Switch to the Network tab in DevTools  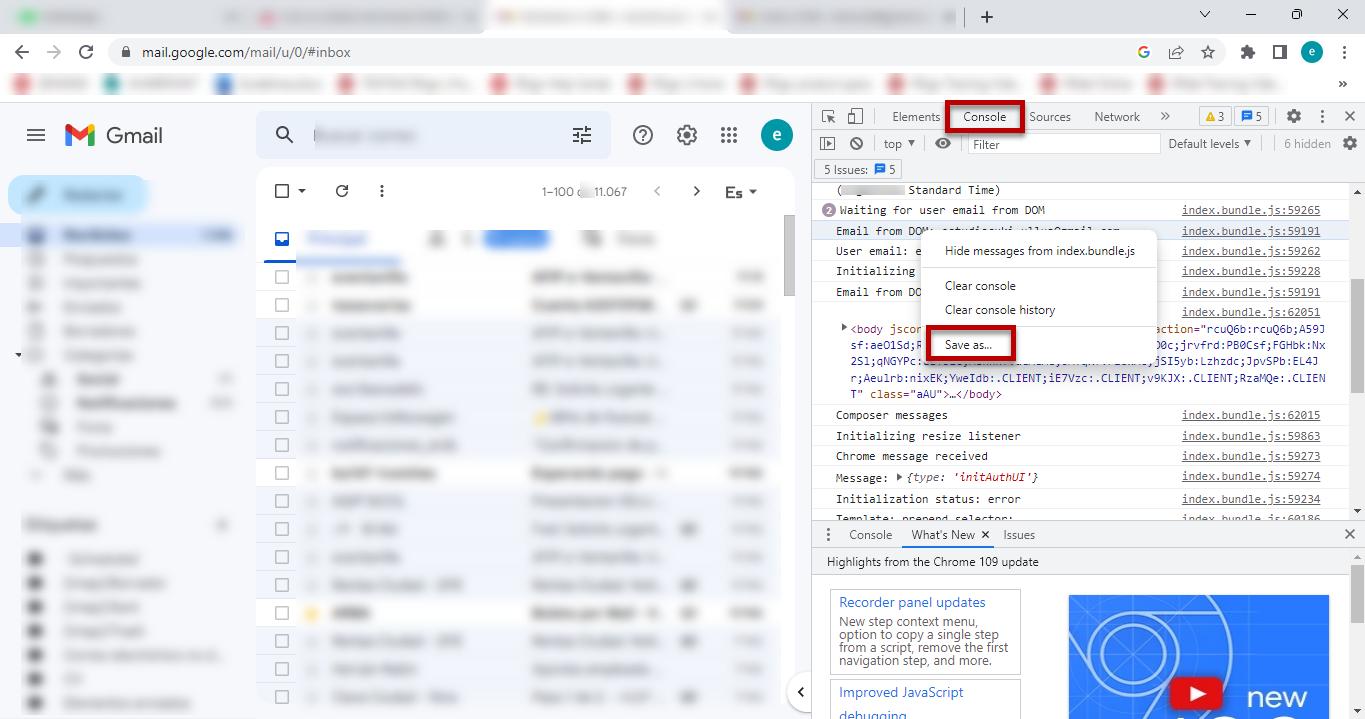point(1116,116)
